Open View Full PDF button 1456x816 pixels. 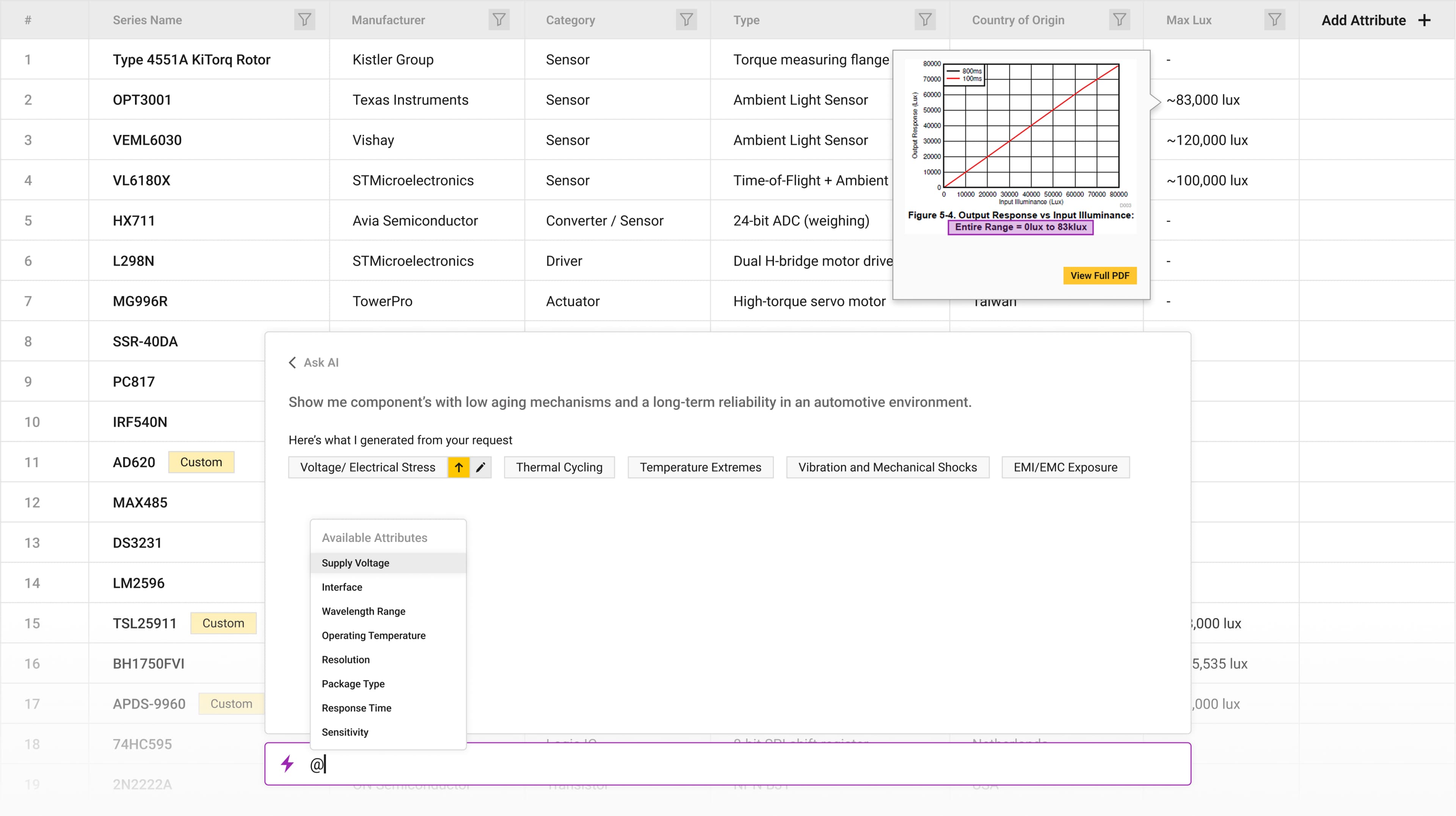(1099, 275)
